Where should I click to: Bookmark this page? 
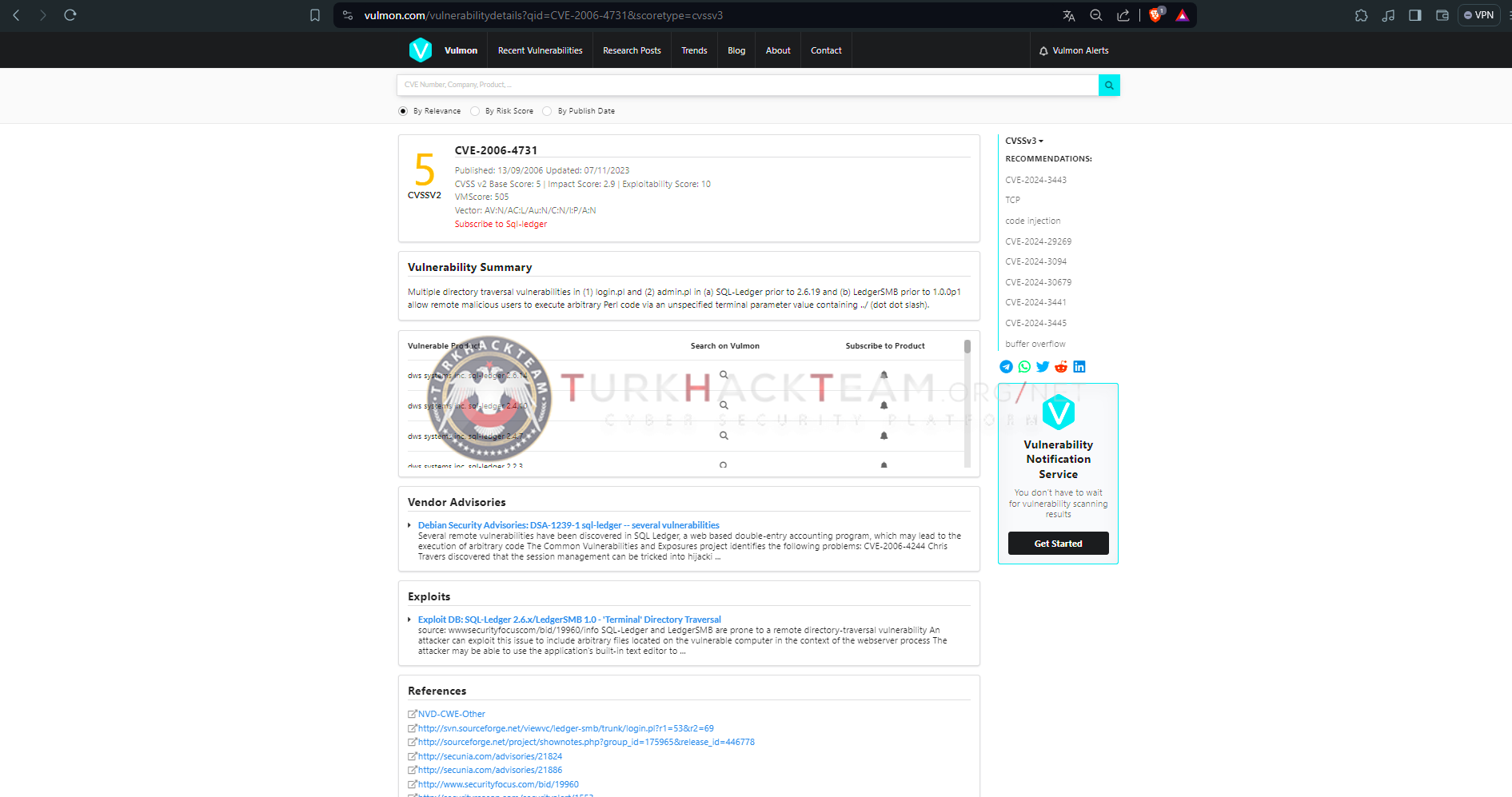tap(315, 15)
